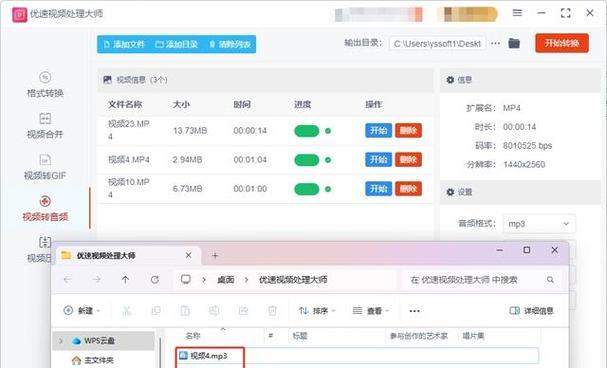This screenshot has height=368, width=607.
Task: Click the 名称 column header in Explorer
Action: click(192, 336)
